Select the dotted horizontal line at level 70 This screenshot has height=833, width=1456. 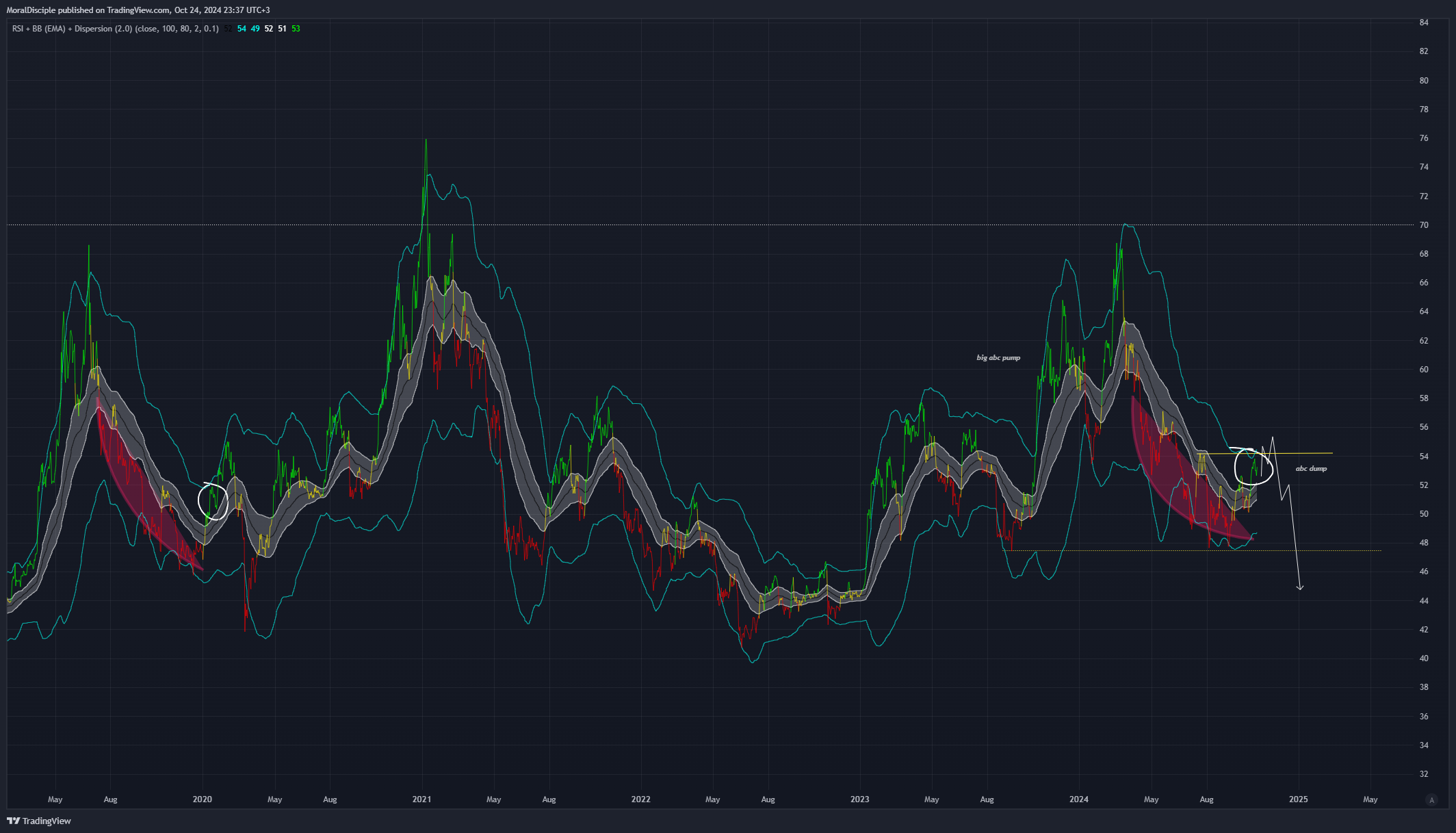[710, 225]
